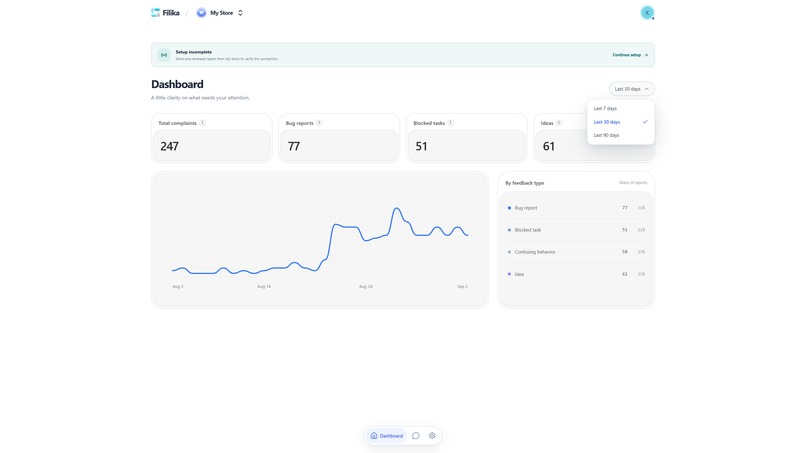
Task: Collapse the Last 30 days dropdown
Action: [631, 89]
